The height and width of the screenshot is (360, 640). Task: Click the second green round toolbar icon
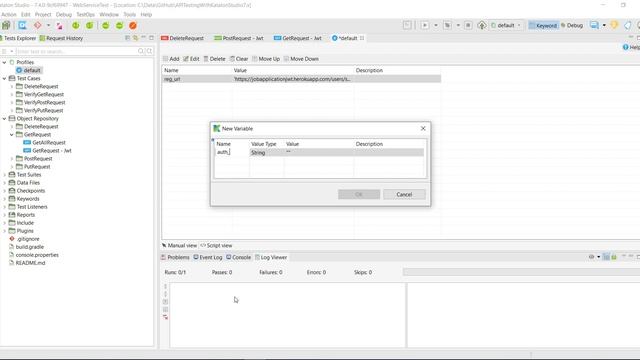click(x=89, y=25)
